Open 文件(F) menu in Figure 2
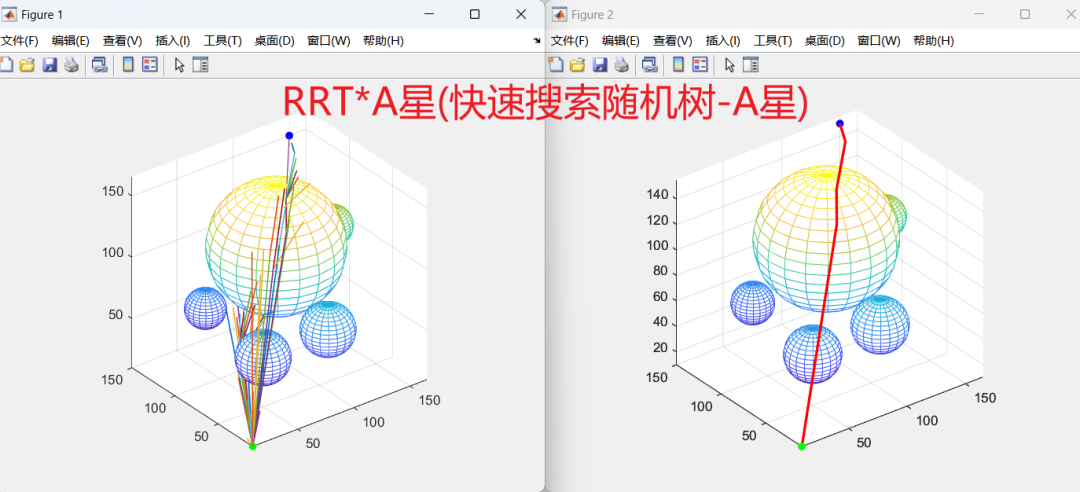Viewport: 1080px width, 492px height. 570,41
